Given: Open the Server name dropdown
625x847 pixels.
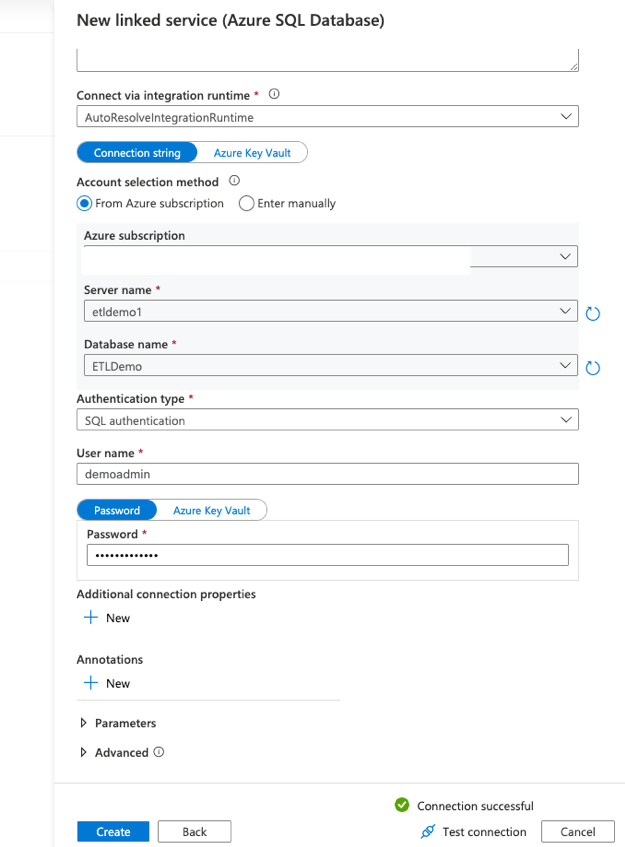Looking at the screenshot, I should tap(327, 312).
